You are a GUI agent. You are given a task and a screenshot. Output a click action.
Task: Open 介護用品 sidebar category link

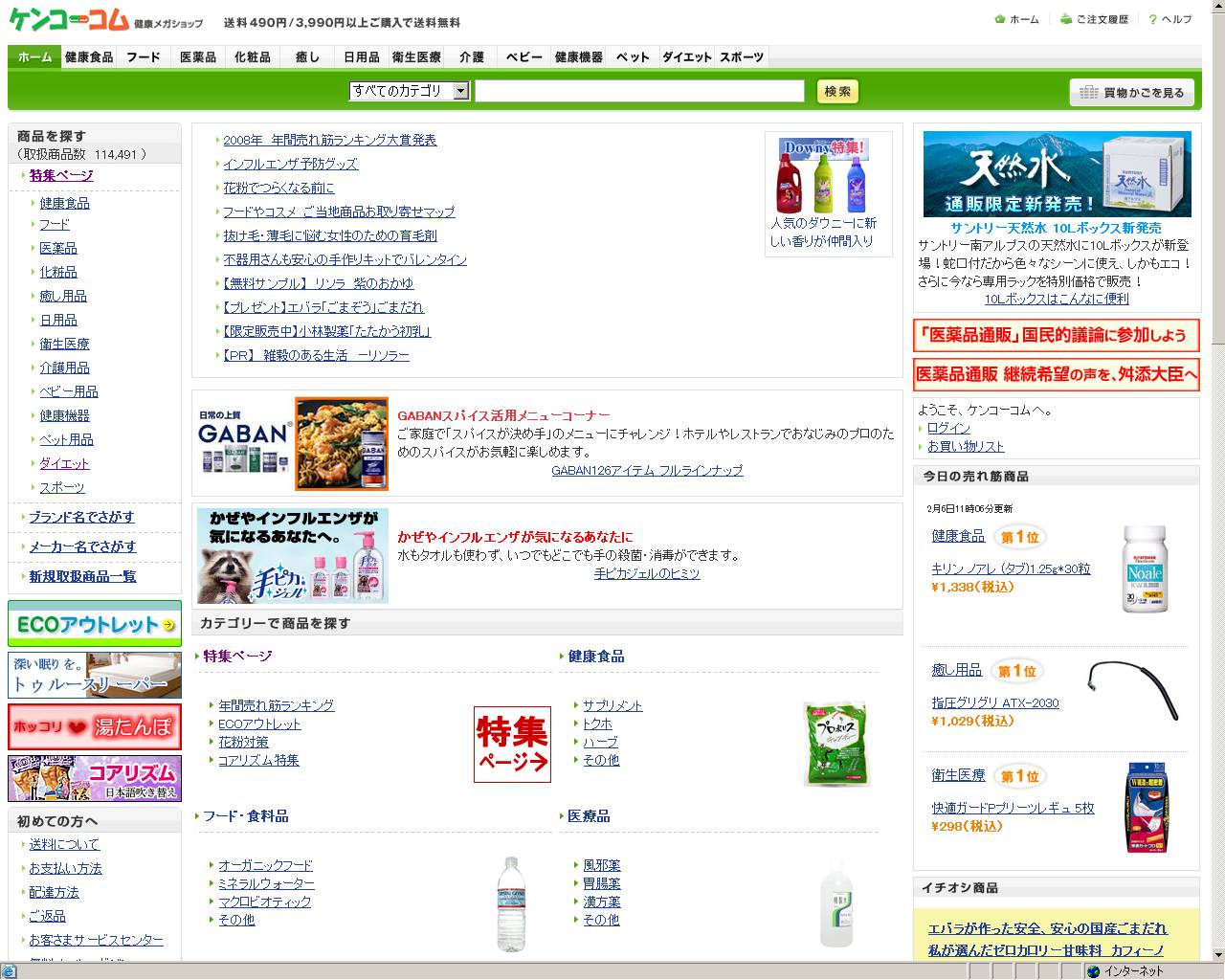pos(64,367)
